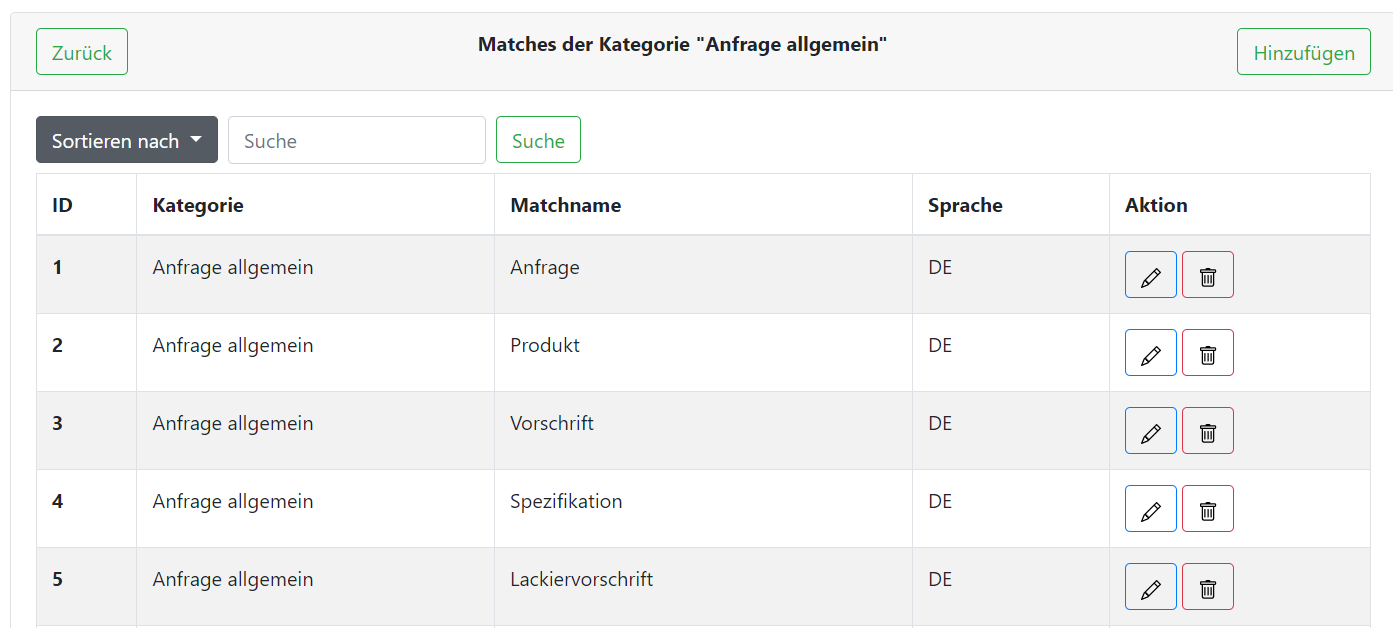Image resolution: width=1393 pixels, height=628 pixels.
Task: Edit the Anfrage match row
Action: click(1150, 275)
